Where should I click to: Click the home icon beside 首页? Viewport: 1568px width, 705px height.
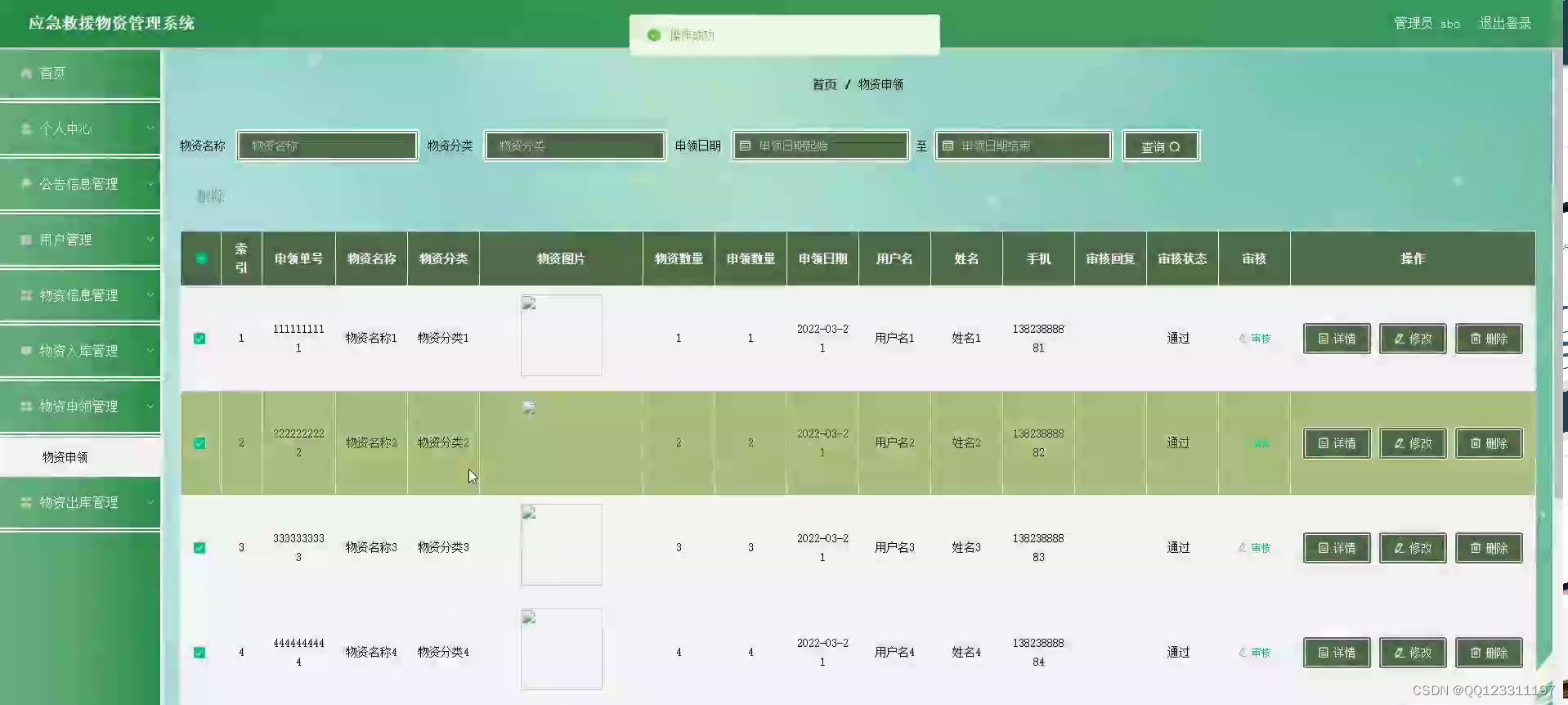click(26, 73)
